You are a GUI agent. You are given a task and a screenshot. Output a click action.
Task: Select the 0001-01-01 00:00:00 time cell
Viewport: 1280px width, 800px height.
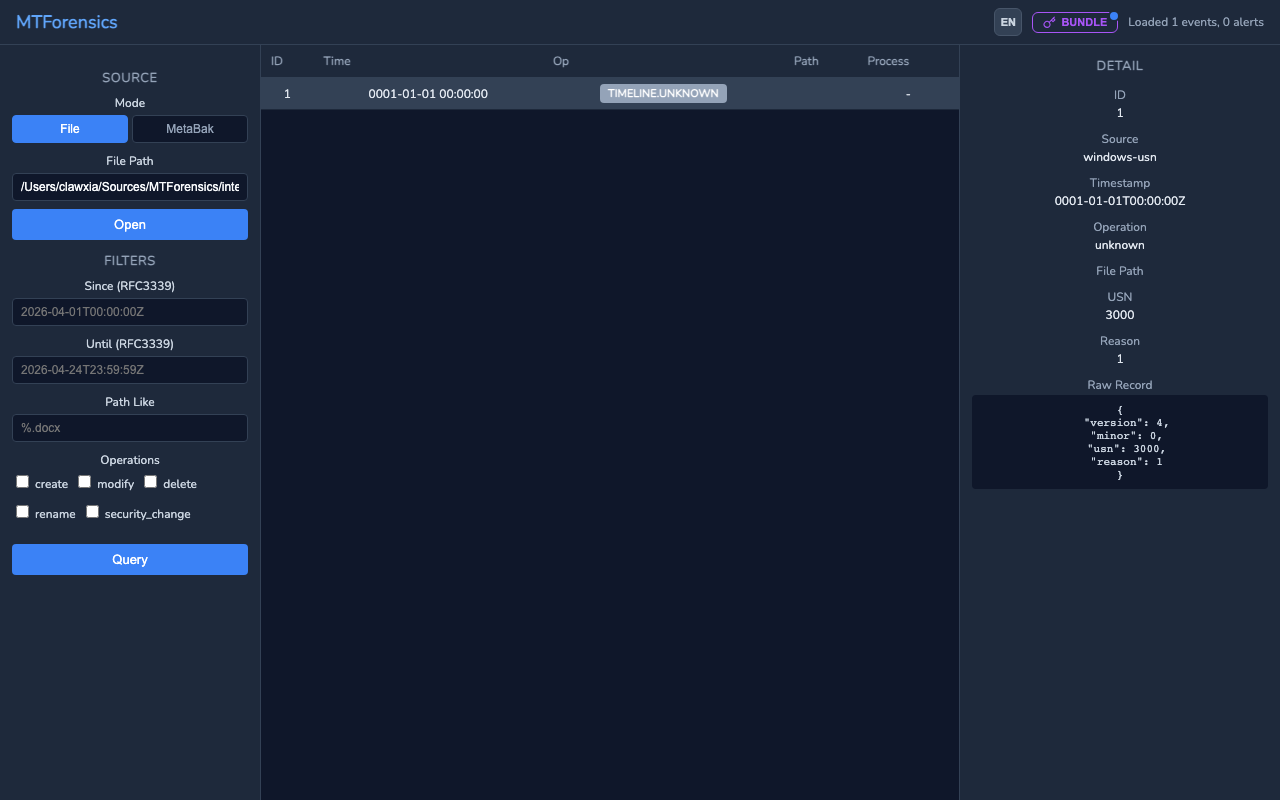point(428,94)
